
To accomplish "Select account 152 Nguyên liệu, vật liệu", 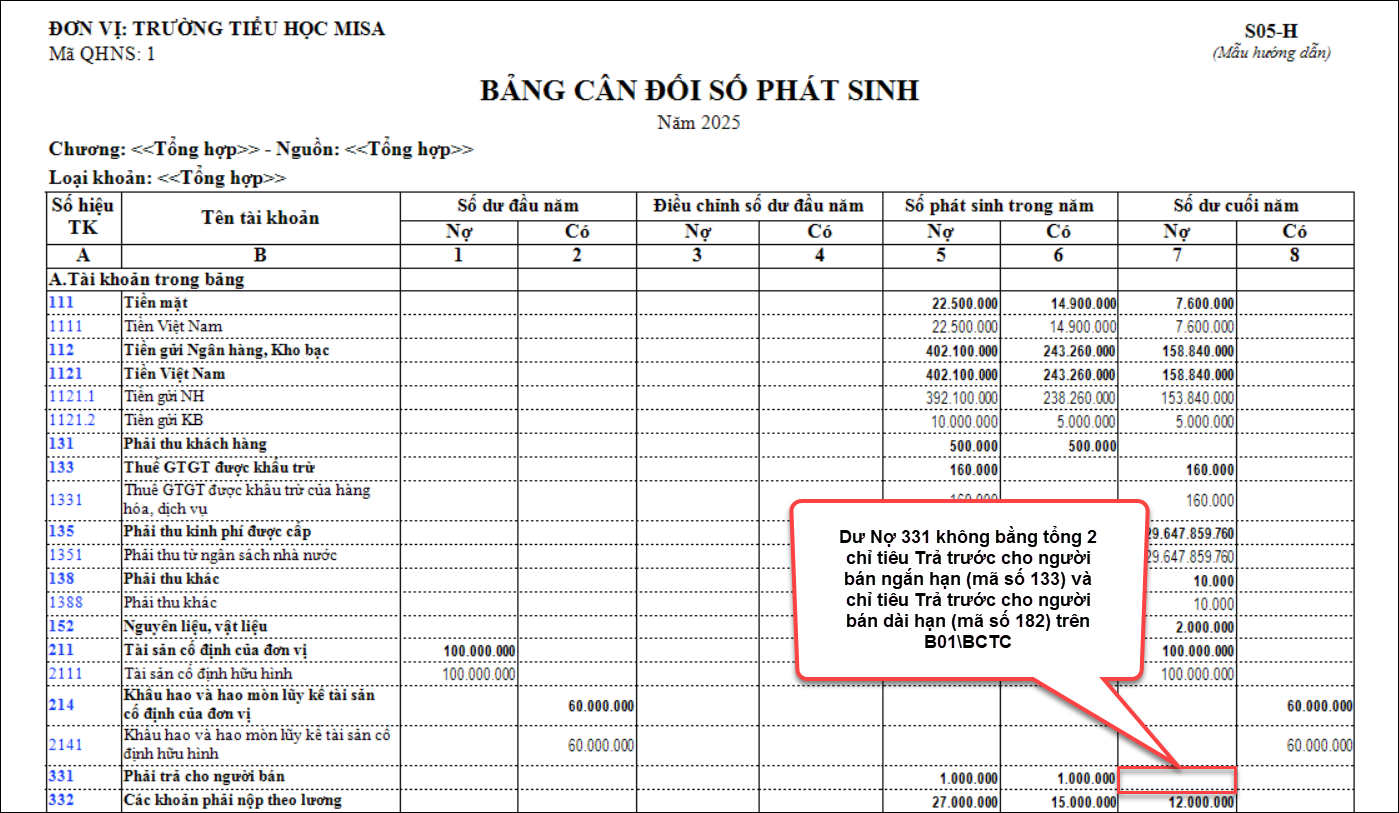I will [x=61, y=626].
